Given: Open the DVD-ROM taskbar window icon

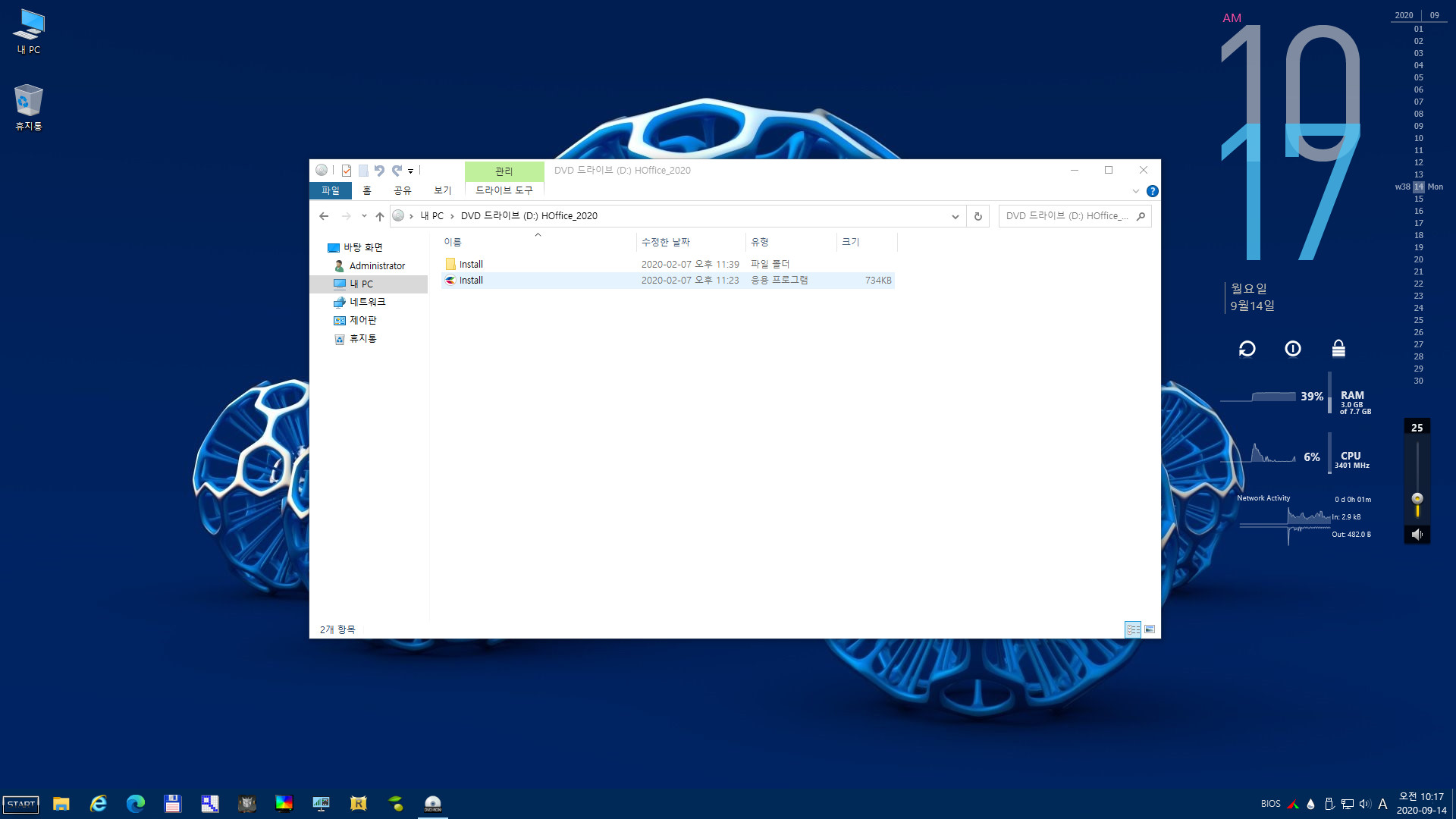Looking at the screenshot, I should point(433,804).
